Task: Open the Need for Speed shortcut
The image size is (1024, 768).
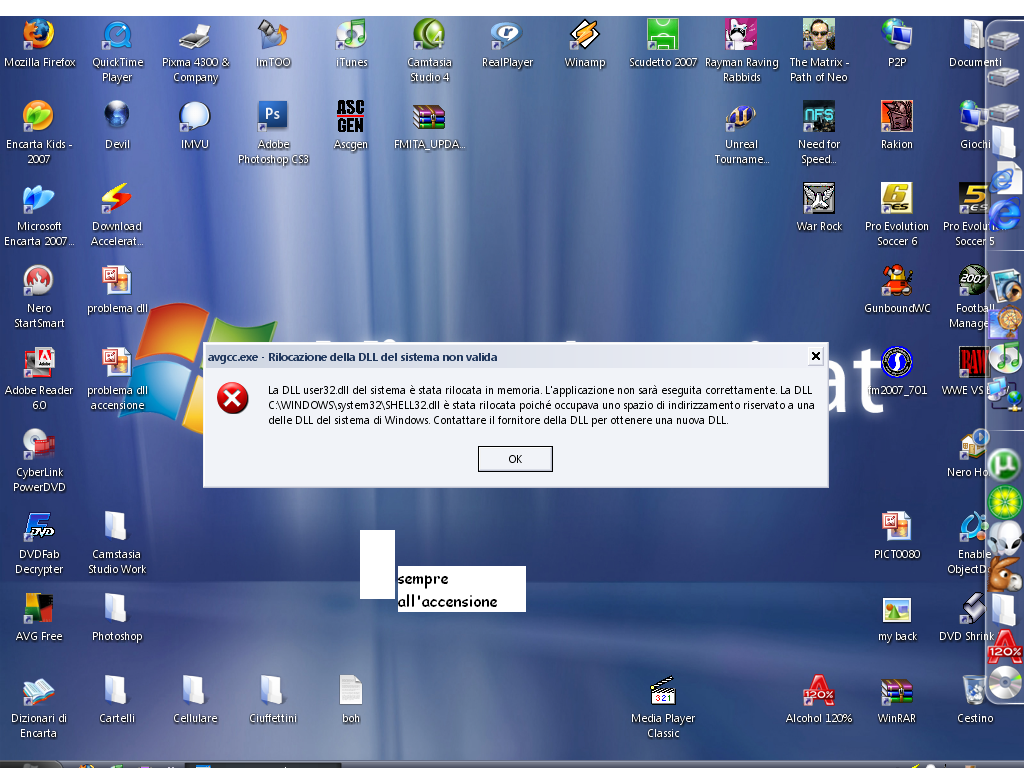Action: pos(819,133)
